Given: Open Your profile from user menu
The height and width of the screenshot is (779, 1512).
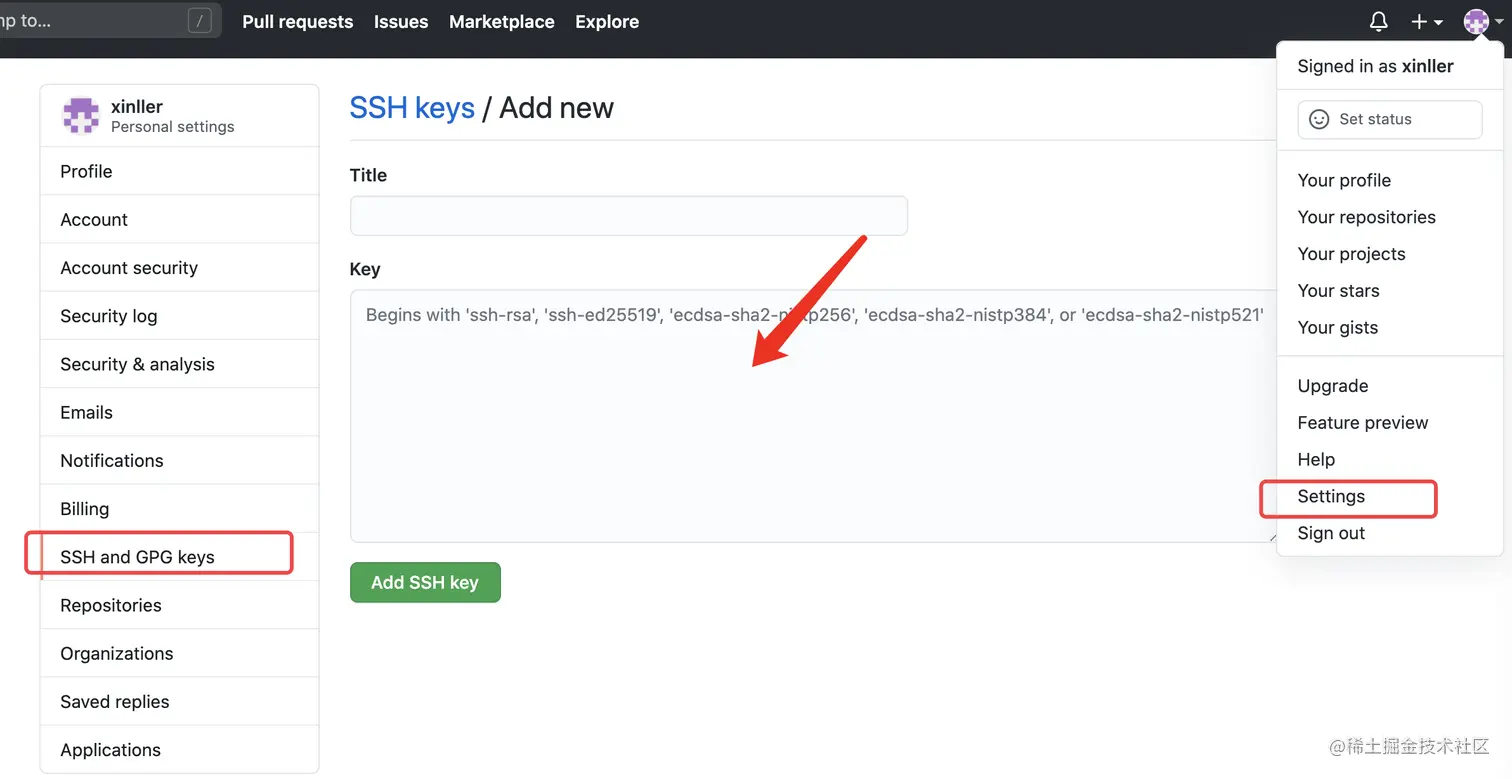Looking at the screenshot, I should click(1389, 180).
